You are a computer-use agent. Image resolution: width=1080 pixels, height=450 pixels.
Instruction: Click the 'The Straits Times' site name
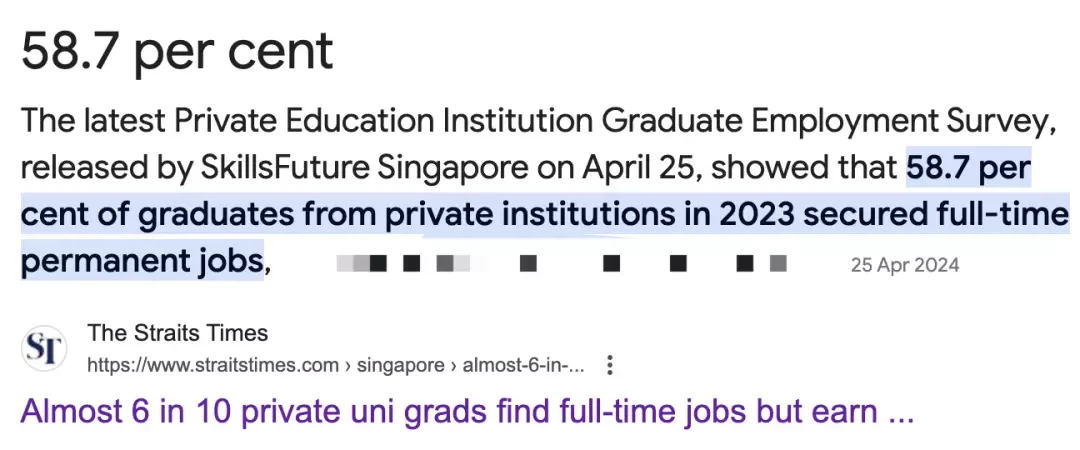point(178,334)
